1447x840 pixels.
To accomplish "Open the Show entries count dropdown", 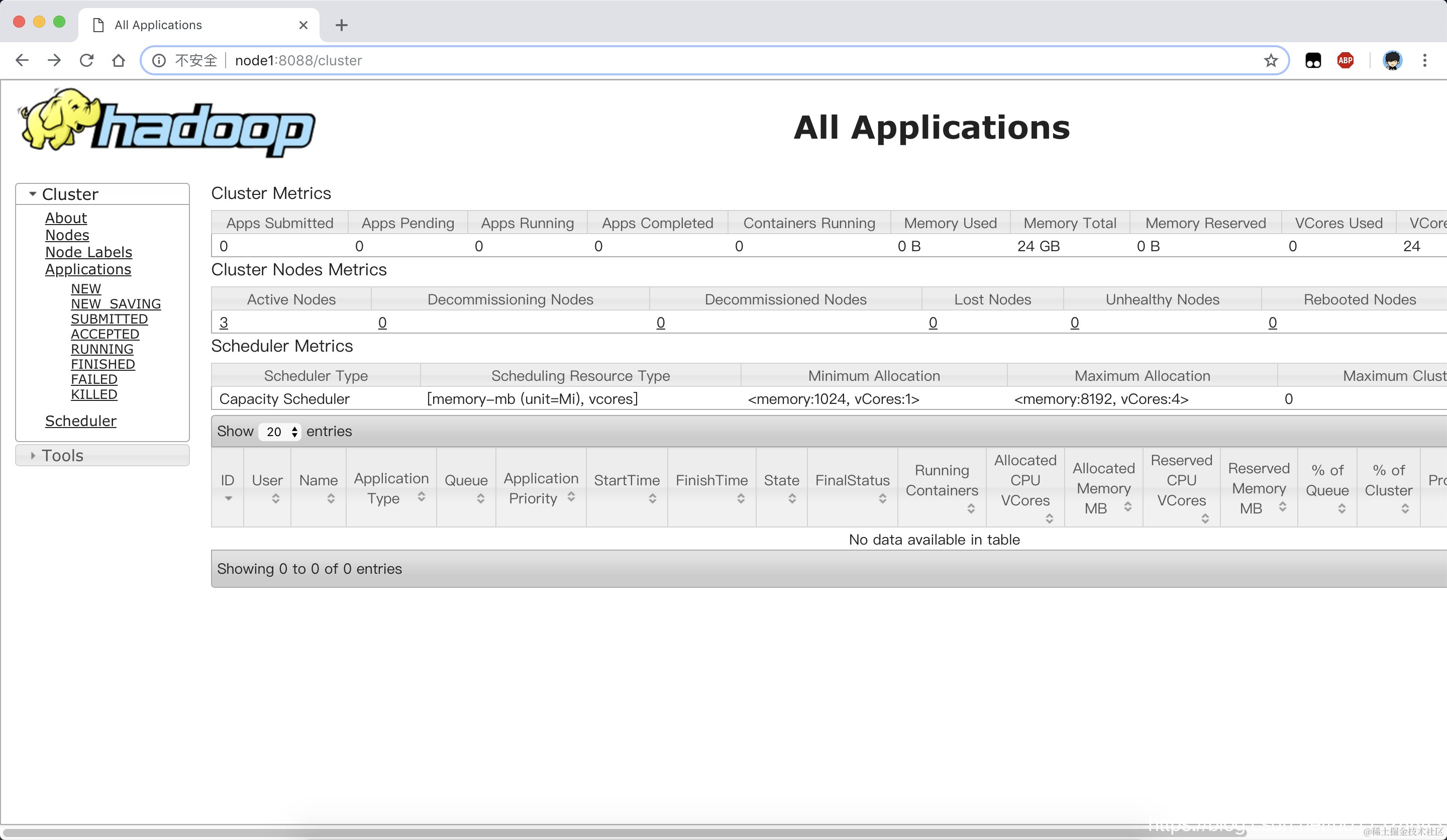I will click(x=280, y=432).
